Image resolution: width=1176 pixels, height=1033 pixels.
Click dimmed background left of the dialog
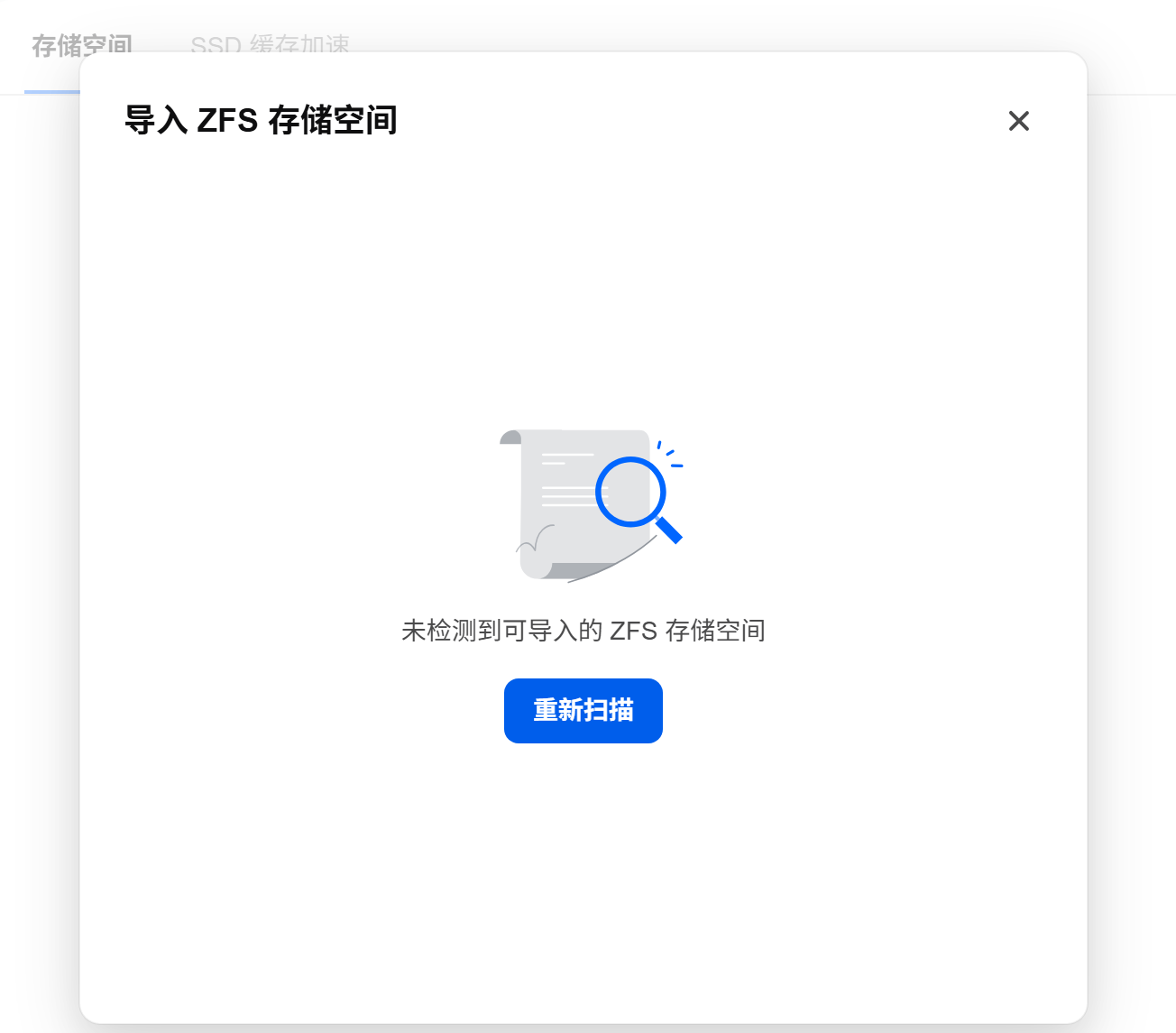39,541
